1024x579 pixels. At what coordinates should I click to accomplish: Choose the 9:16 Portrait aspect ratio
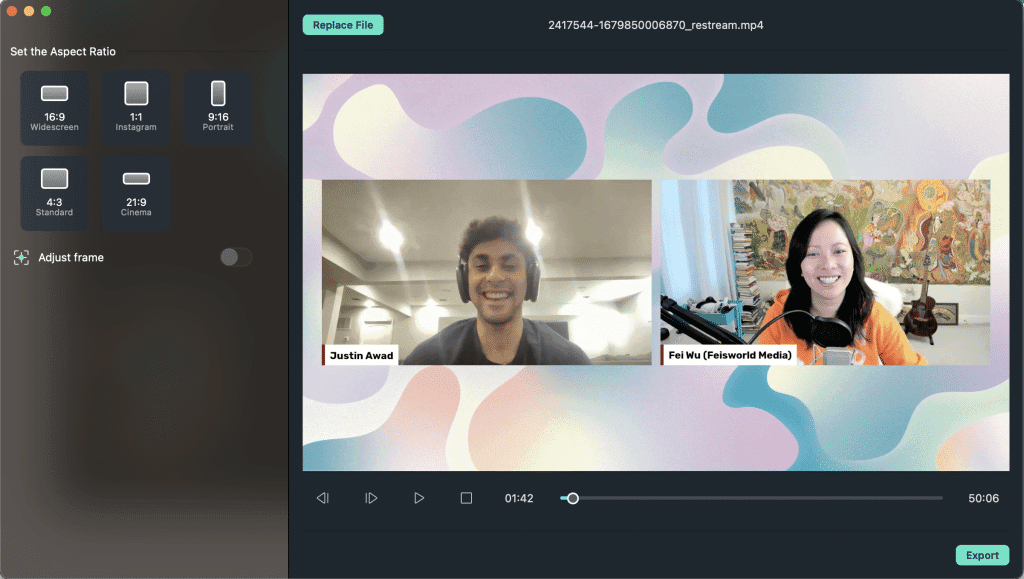click(218, 108)
